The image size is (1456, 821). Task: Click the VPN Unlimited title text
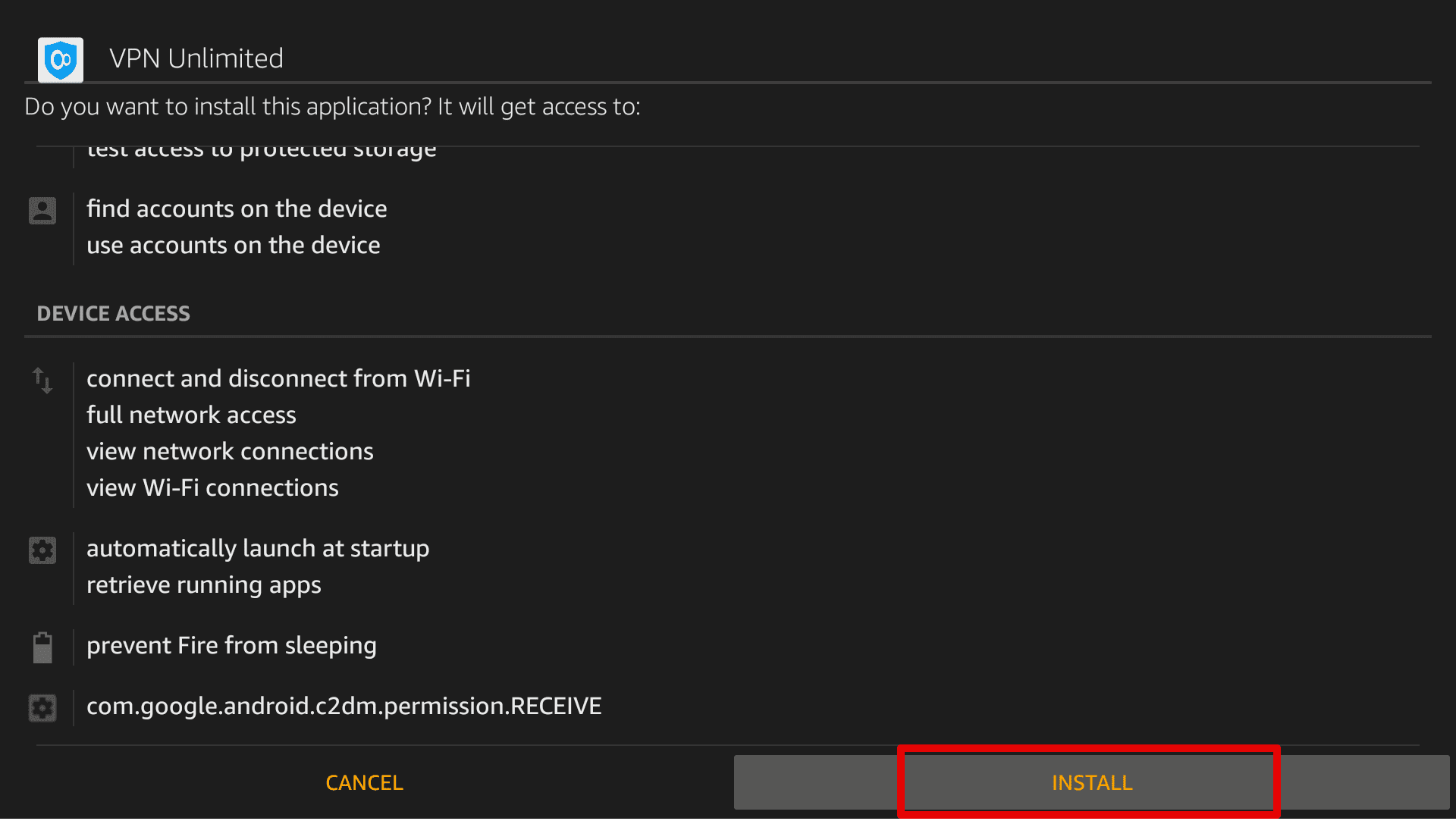click(x=196, y=58)
